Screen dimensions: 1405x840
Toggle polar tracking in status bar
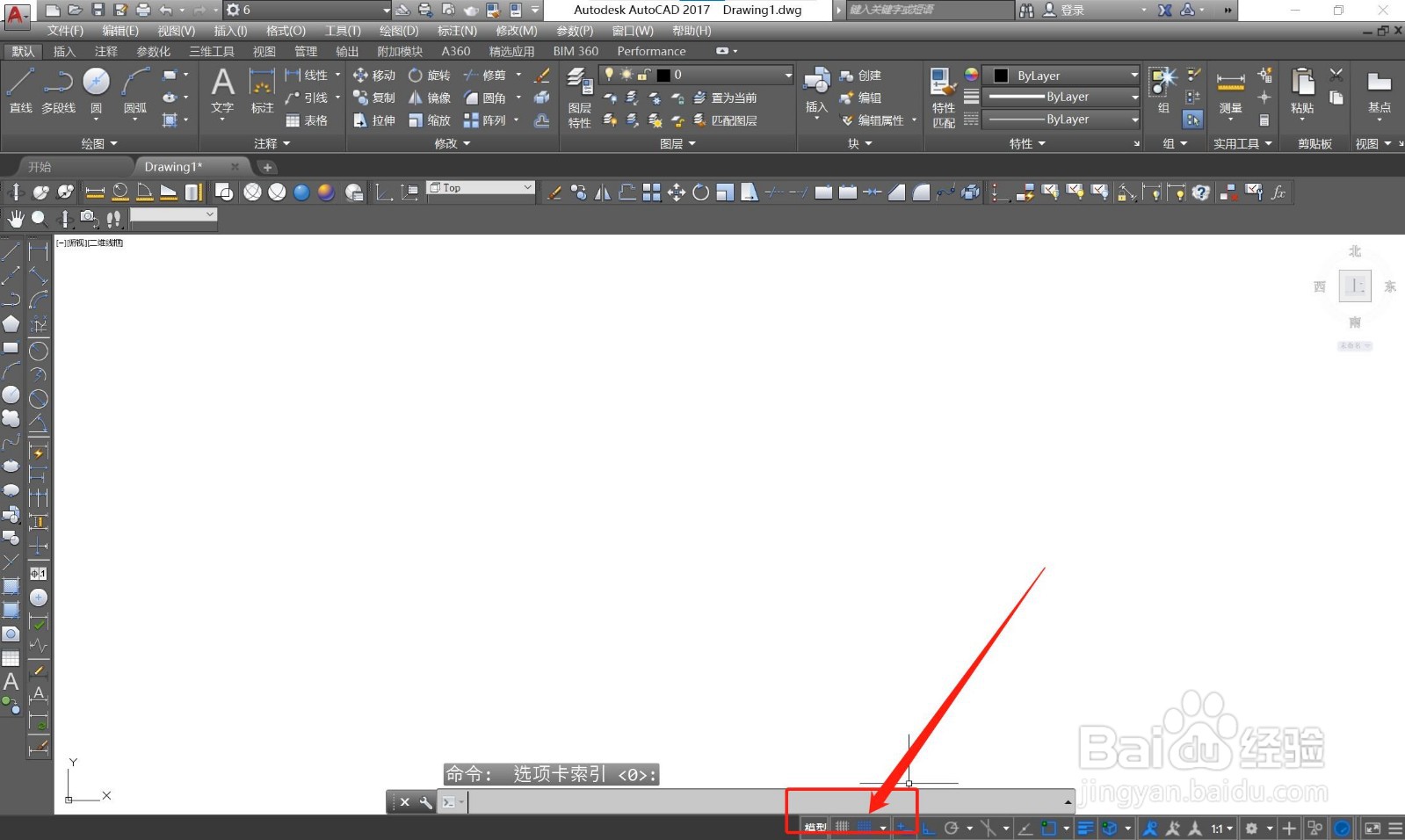(952, 828)
